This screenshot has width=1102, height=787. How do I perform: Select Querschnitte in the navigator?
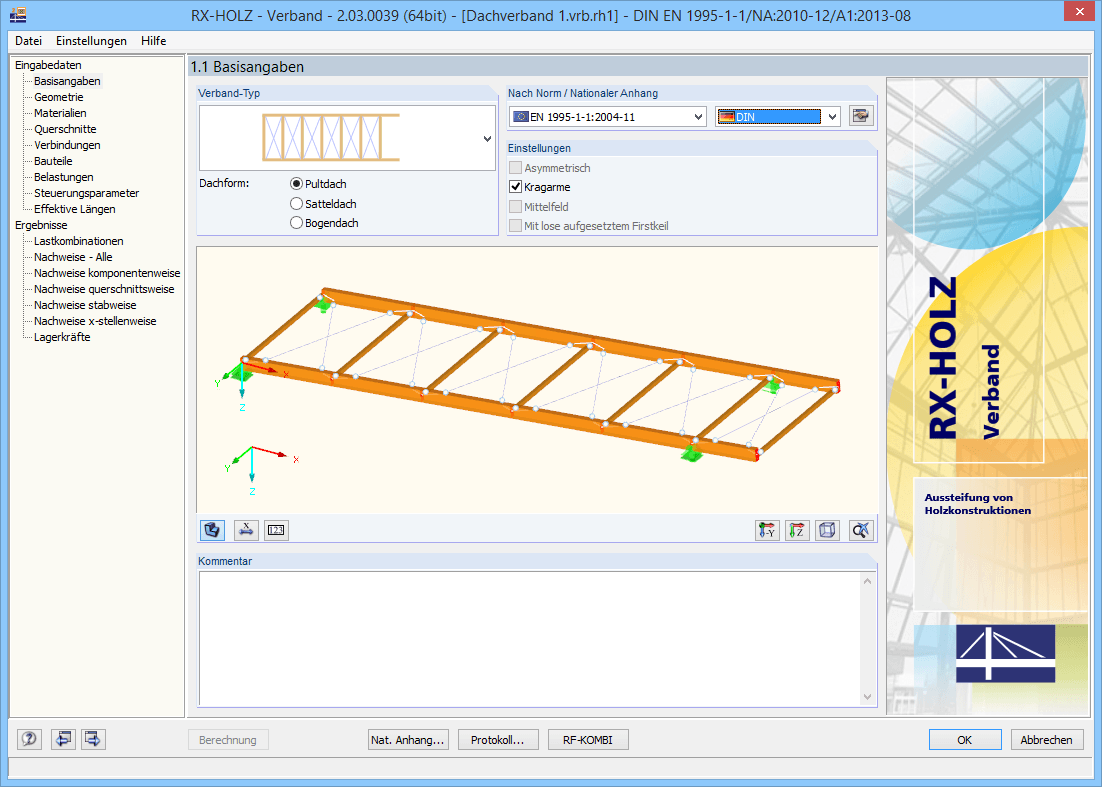pyautogui.click(x=65, y=129)
